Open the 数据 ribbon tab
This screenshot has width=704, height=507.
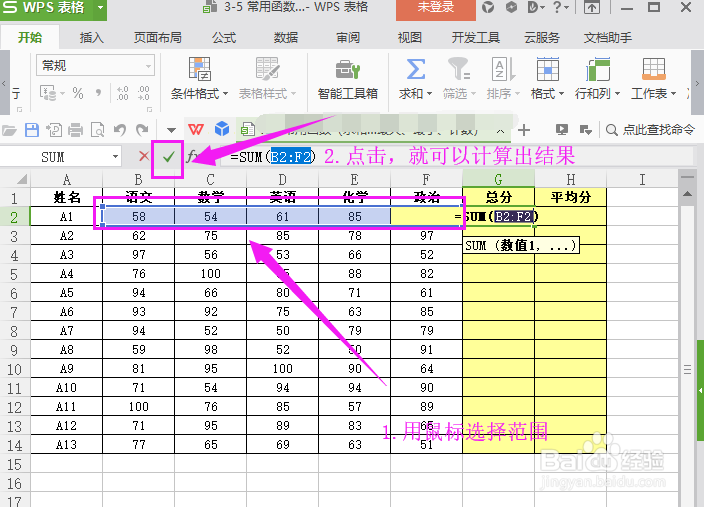tap(286, 38)
